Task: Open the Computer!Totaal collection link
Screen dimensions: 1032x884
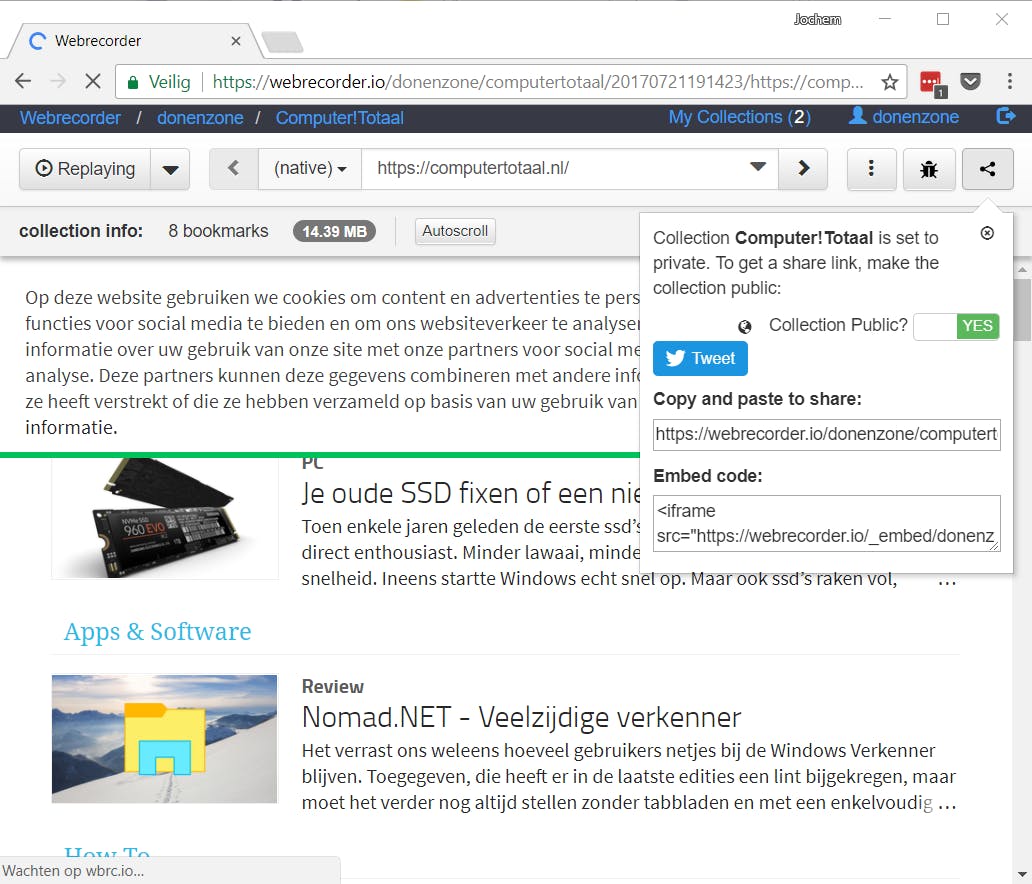Action: tap(340, 118)
